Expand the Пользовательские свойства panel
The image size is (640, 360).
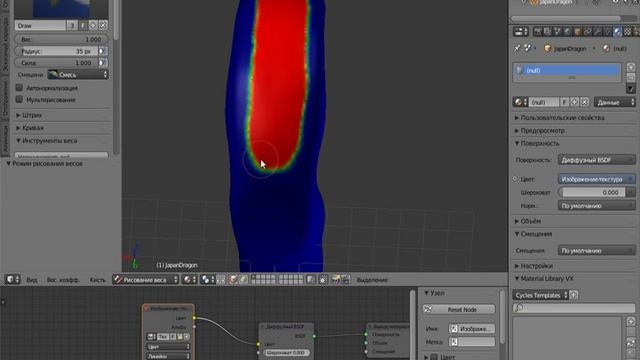click(559, 118)
